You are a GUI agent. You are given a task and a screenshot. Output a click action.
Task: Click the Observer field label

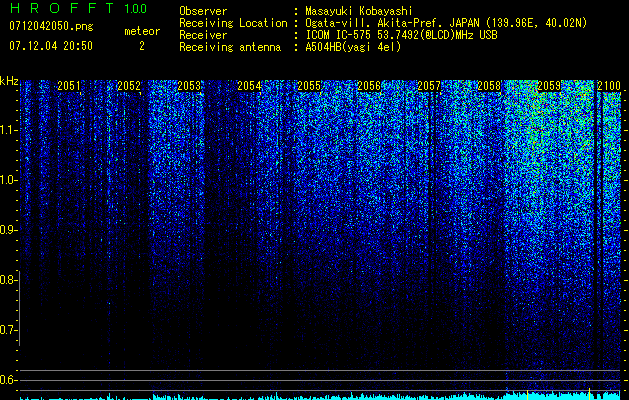(x=203, y=11)
